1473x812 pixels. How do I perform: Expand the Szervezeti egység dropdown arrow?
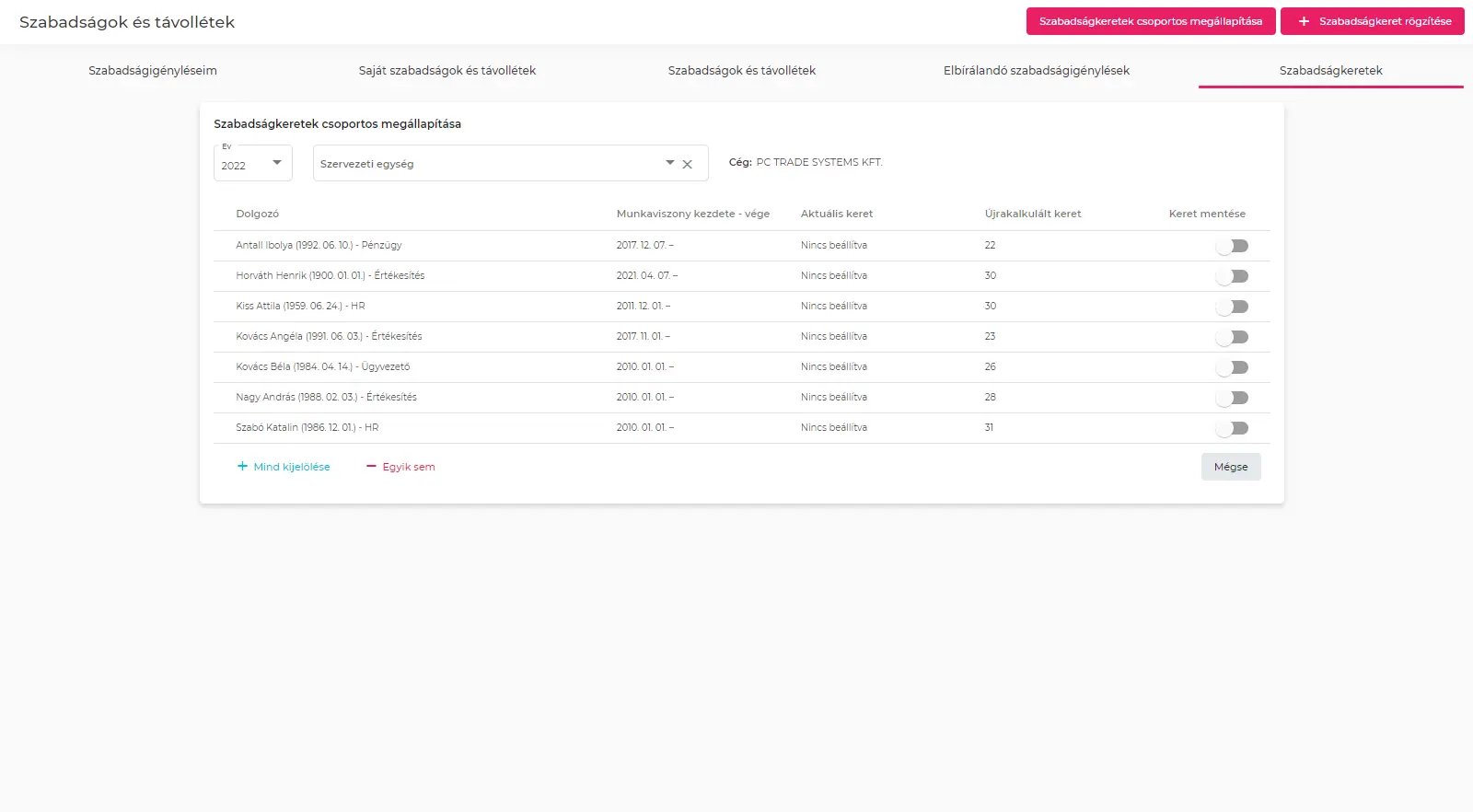coord(670,163)
